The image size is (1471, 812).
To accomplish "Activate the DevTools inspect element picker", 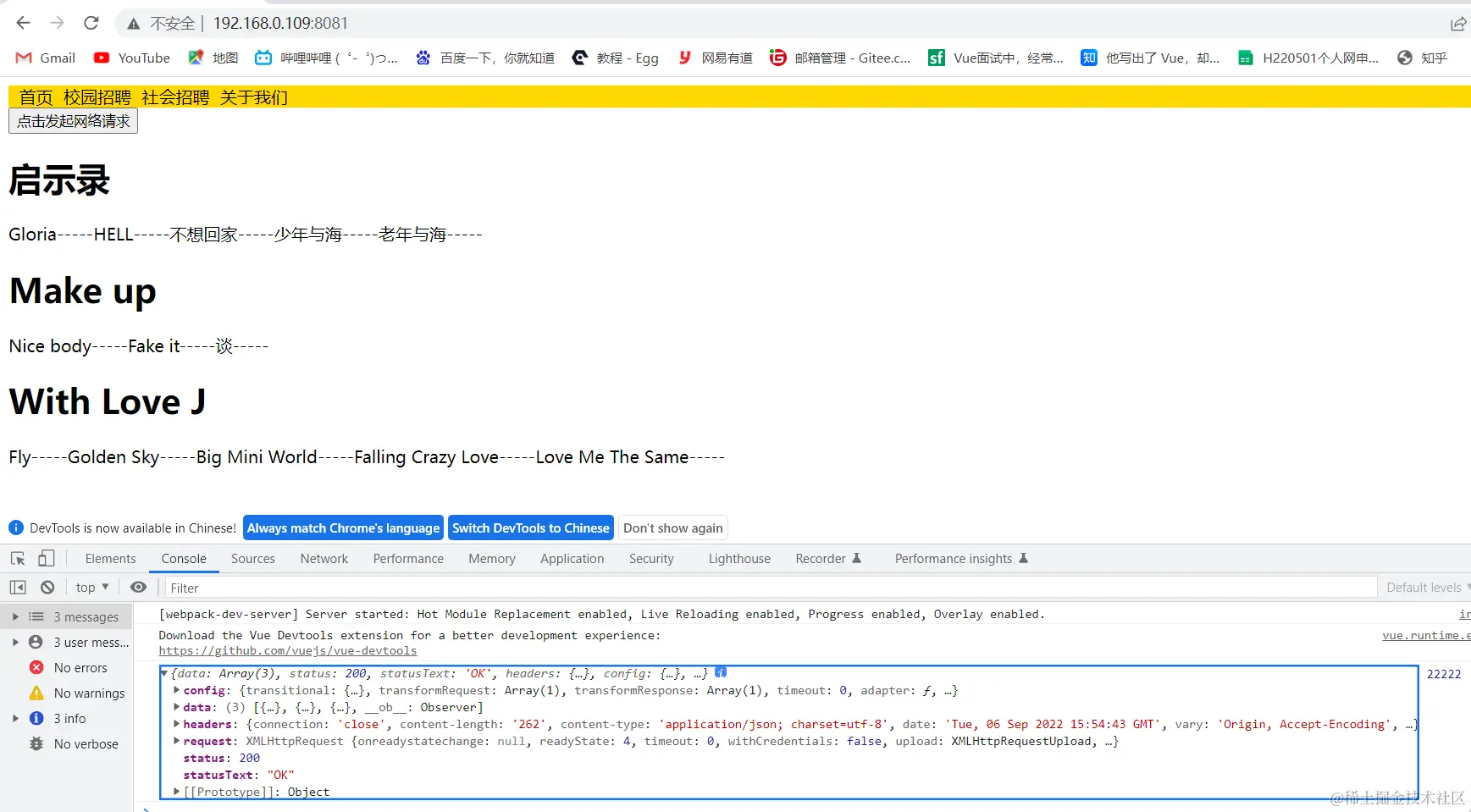I will pos(18,559).
